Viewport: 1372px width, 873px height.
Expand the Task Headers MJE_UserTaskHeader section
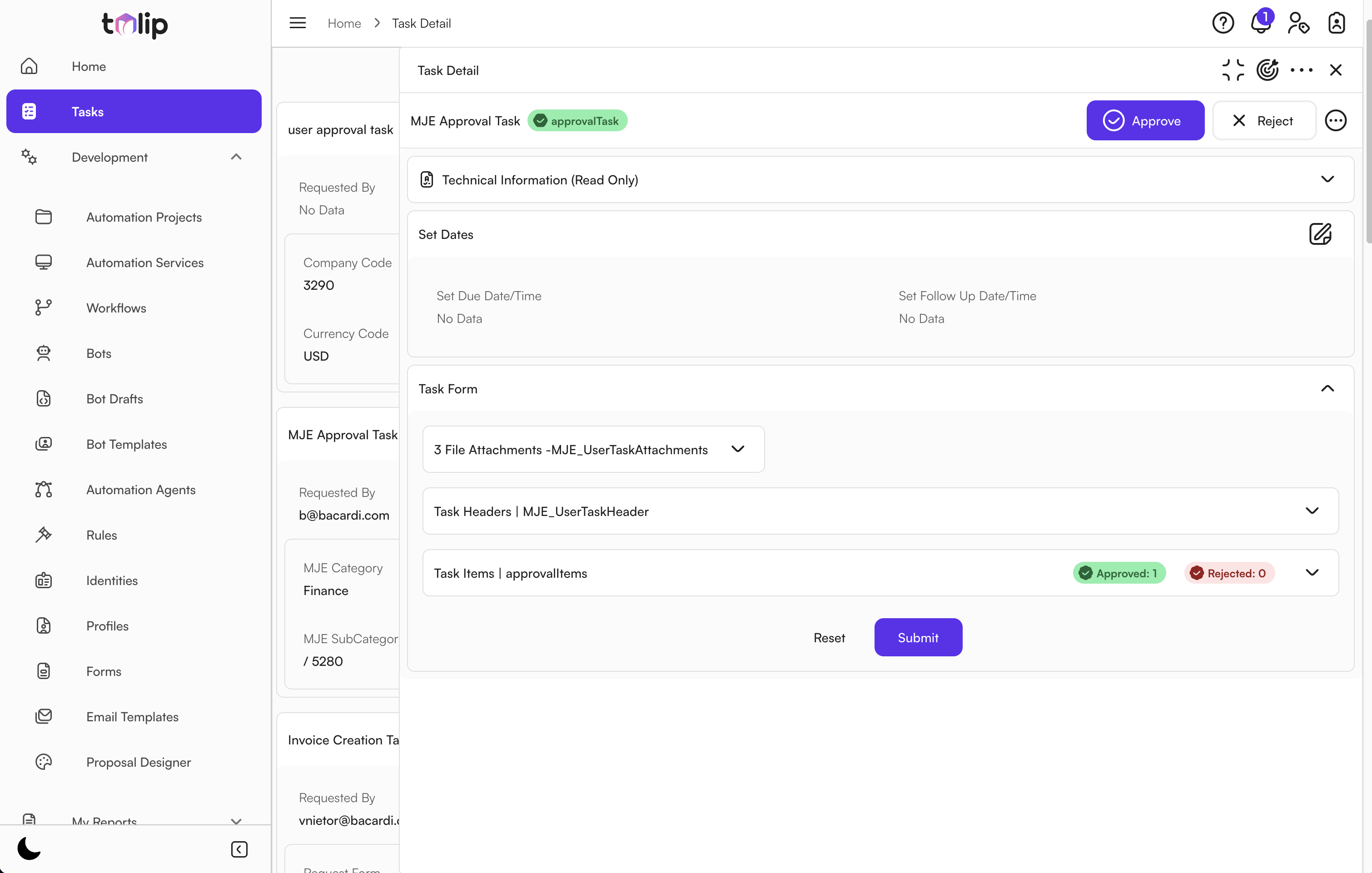pyautogui.click(x=1312, y=511)
